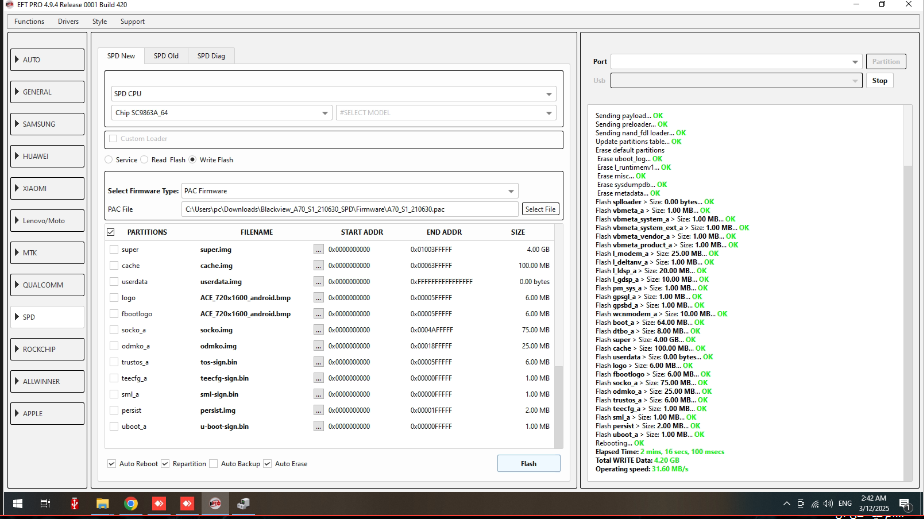Screen dimensions: 924x519
Task: Expand the ROCKCHIP sidebar section
Action: pos(47,349)
